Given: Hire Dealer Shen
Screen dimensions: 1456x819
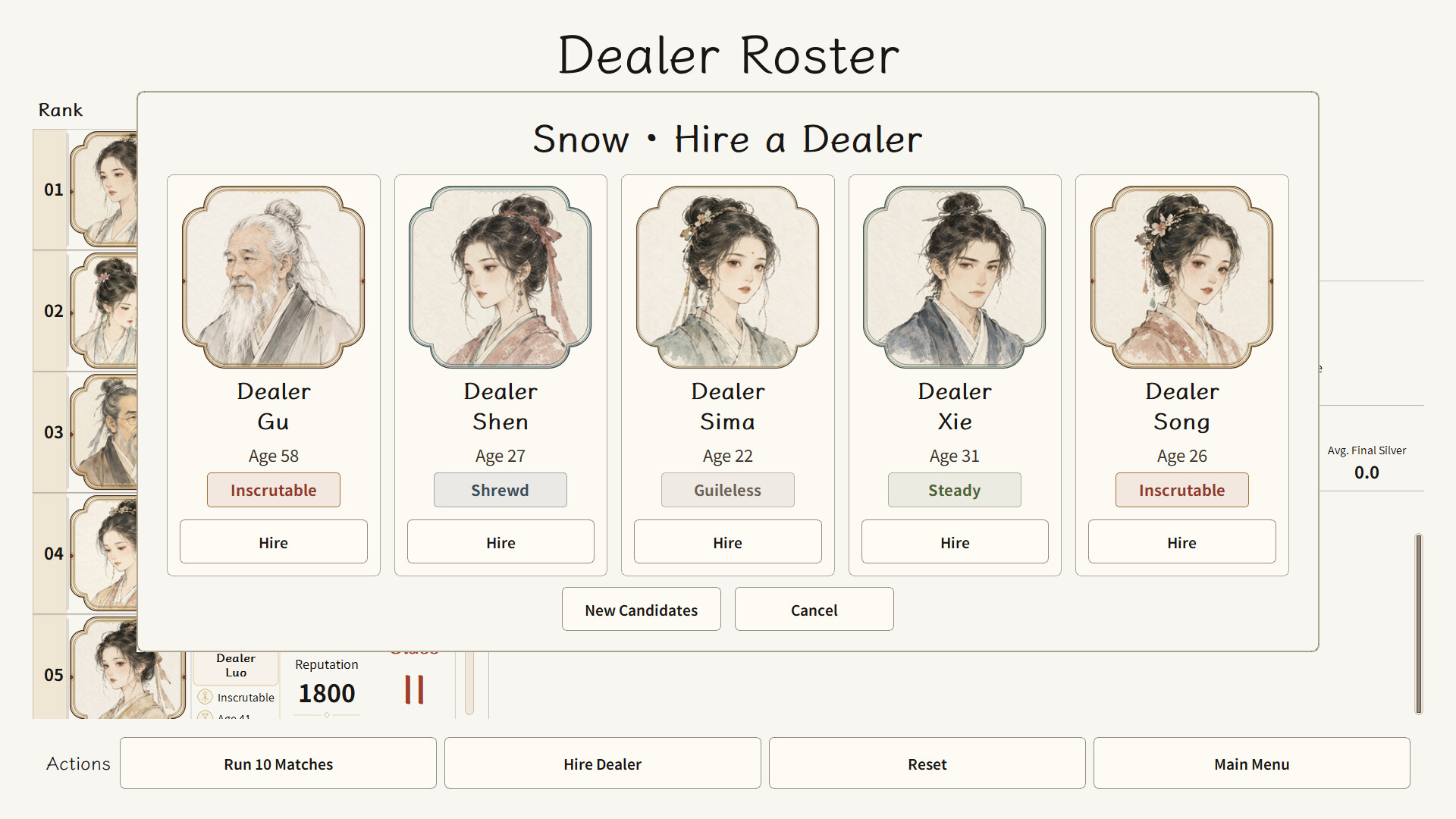Looking at the screenshot, I should pos(500,542).
